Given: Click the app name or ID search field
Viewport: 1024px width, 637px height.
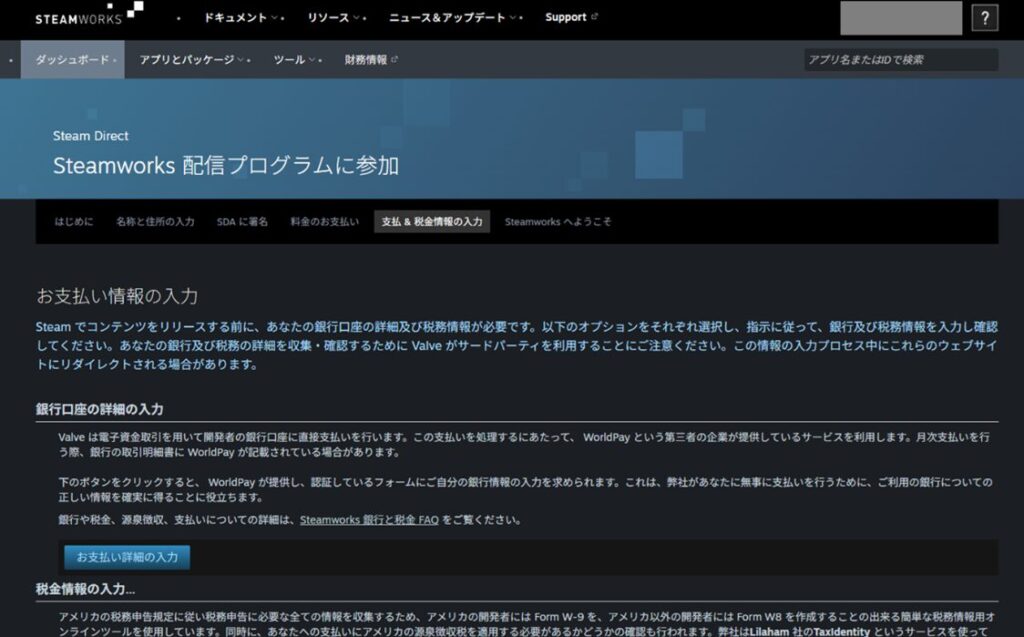Looking at the screenshot, I should pos(900,60).
